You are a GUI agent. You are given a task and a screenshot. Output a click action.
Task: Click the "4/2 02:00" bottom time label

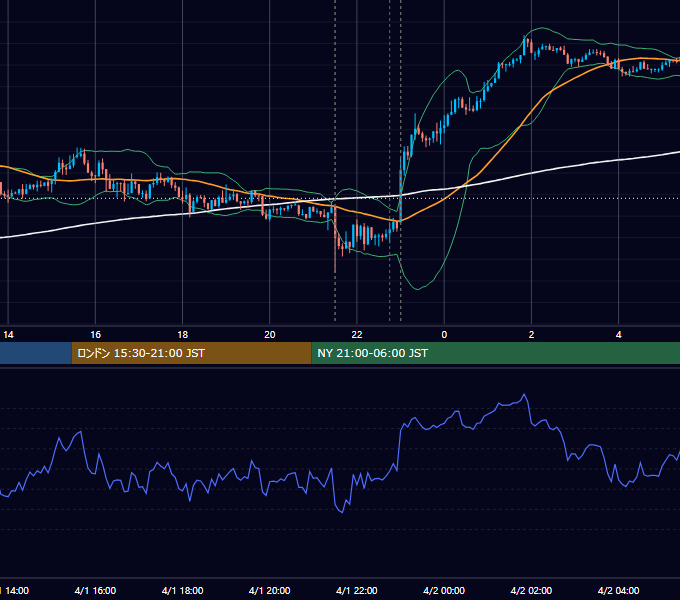coord(531,590)
